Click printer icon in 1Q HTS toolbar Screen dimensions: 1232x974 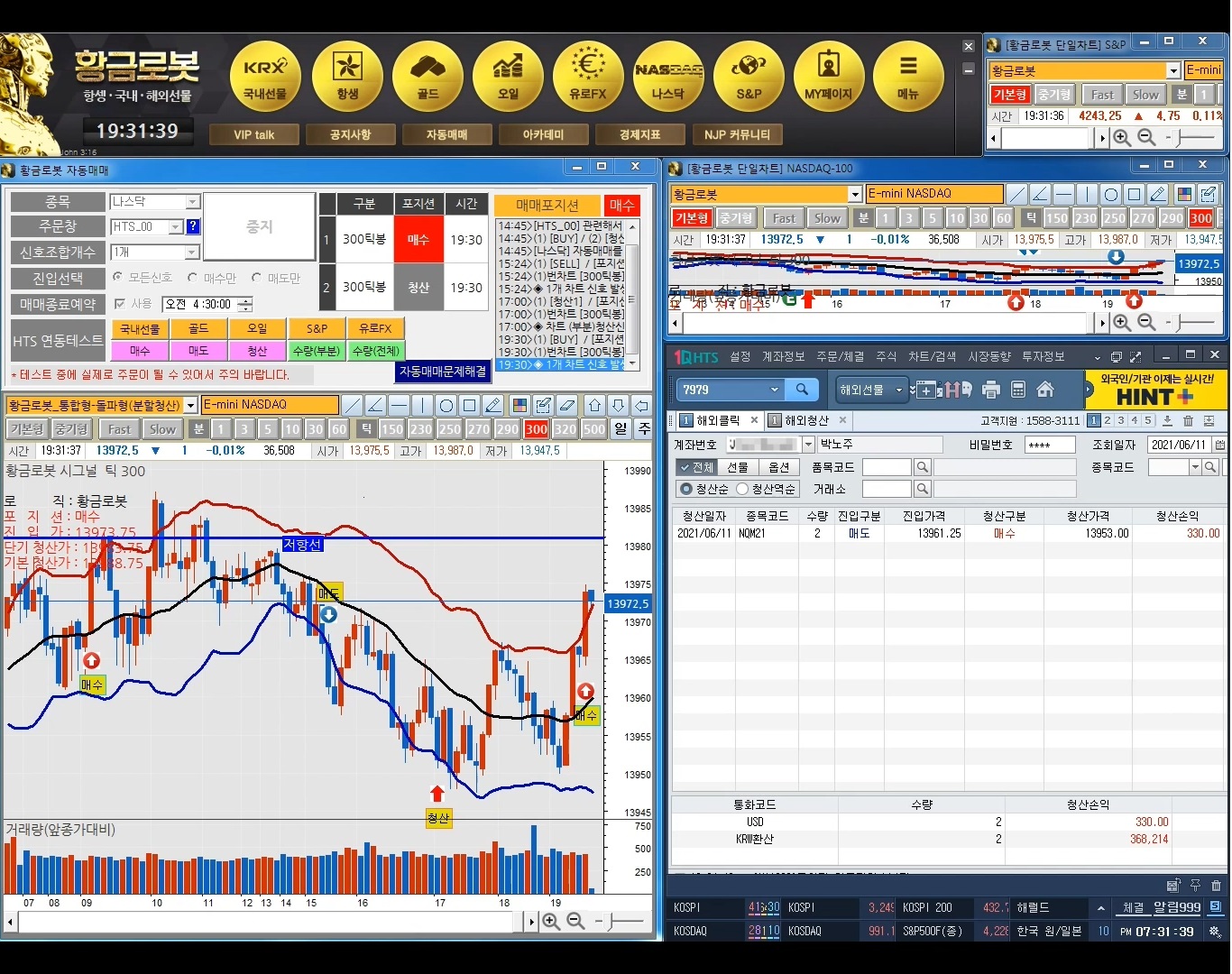click(991, 390)
